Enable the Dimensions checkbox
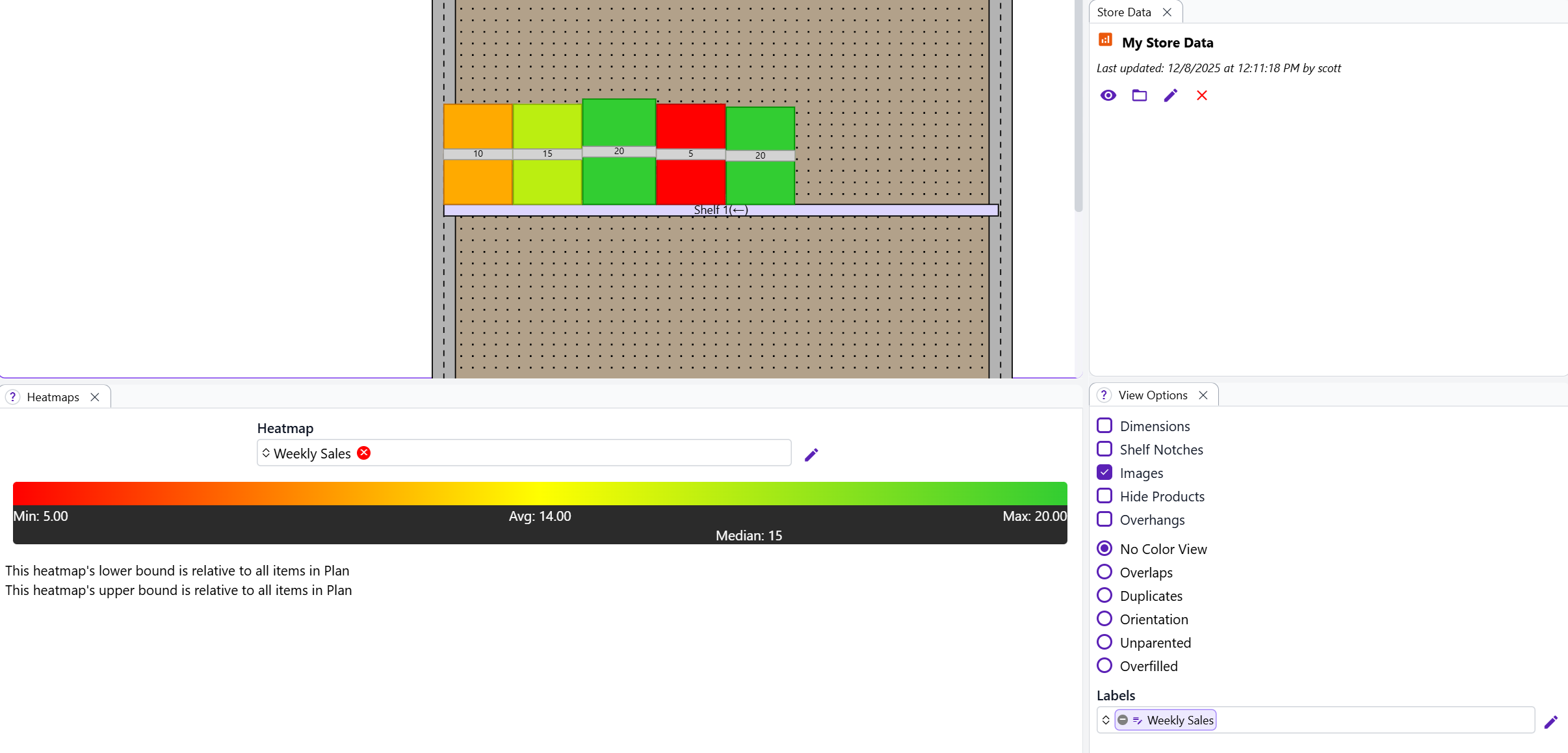The image size is (1568, 753). (x=1104, y=426)
